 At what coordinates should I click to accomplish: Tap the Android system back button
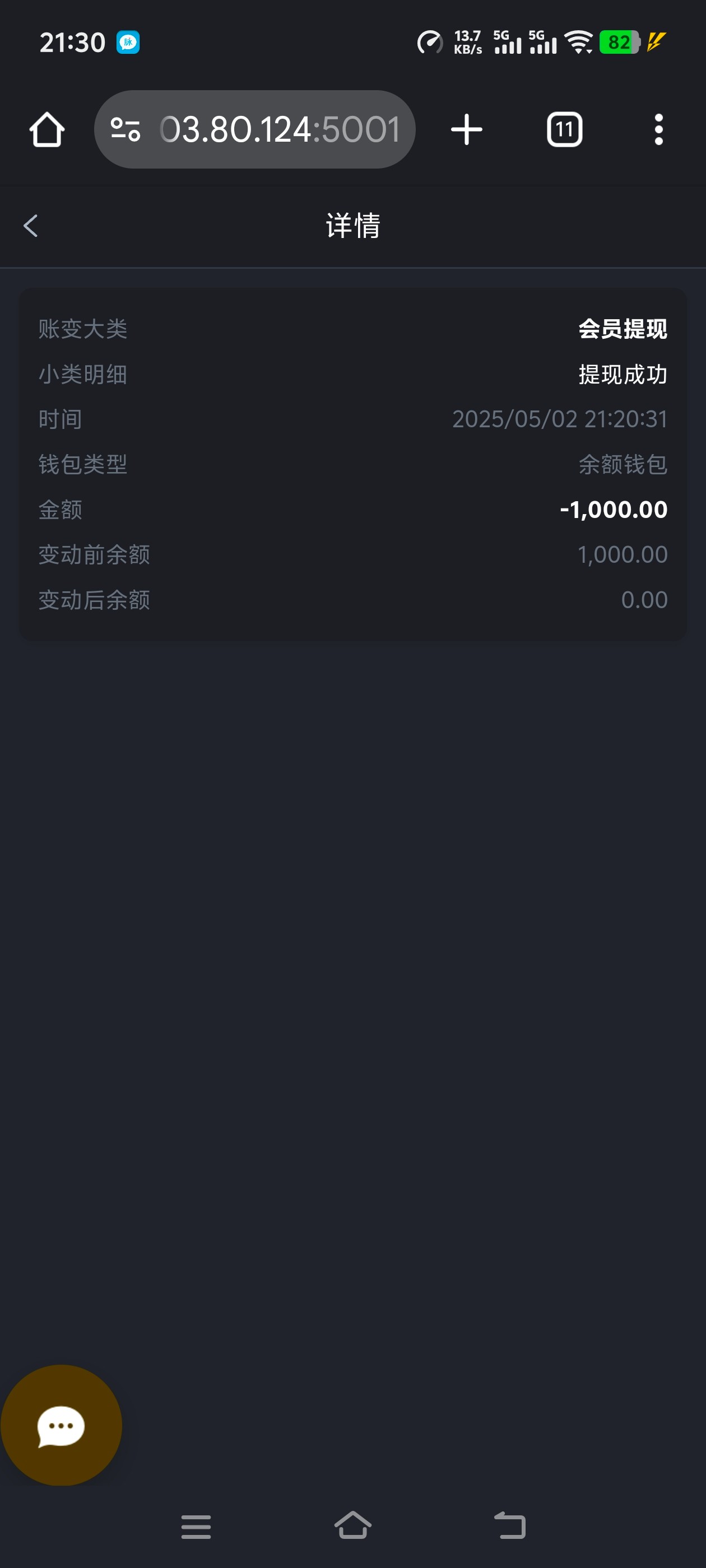point(509,1525)
